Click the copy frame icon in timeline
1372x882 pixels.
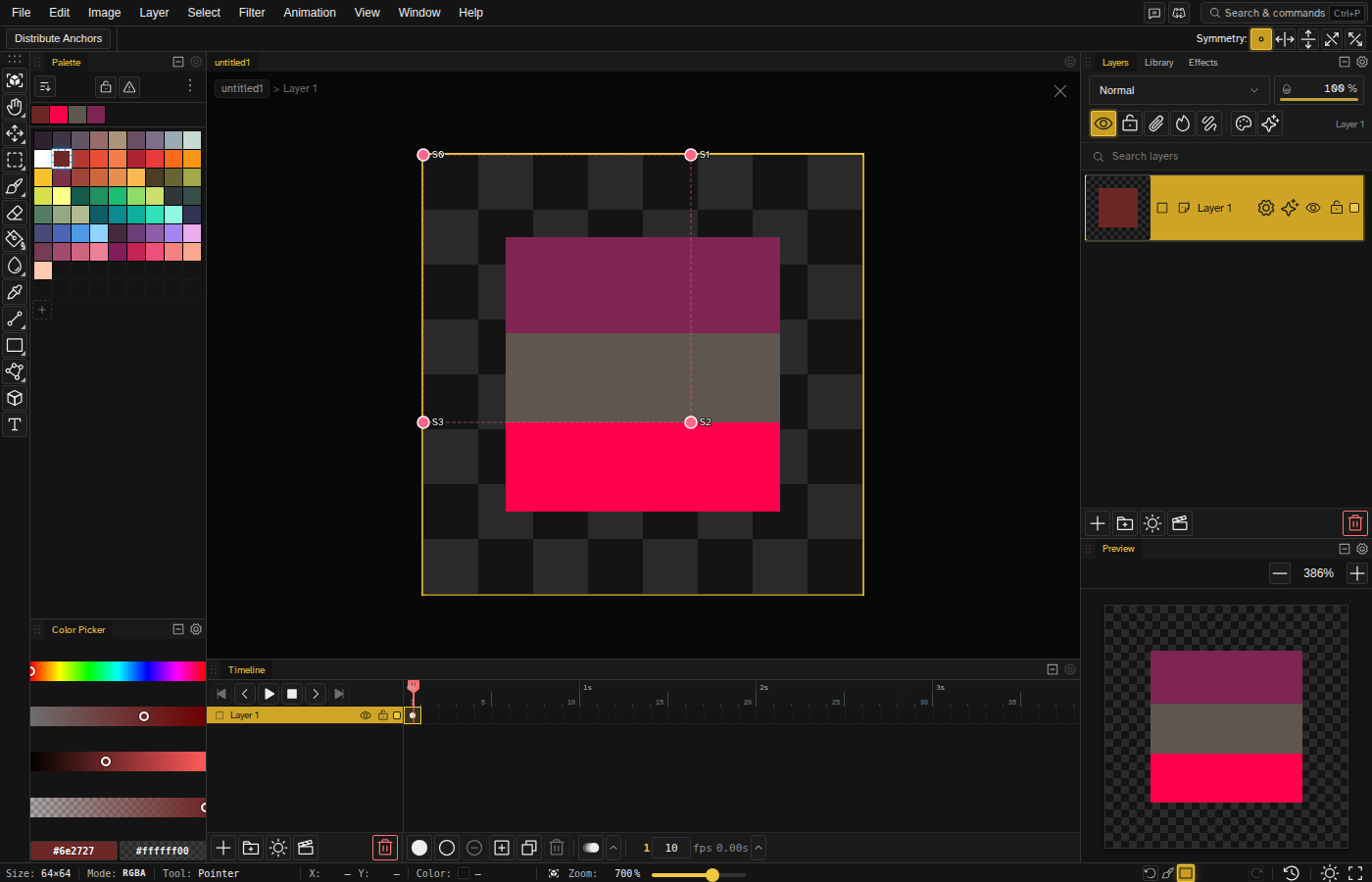click(x=529, y=848)
